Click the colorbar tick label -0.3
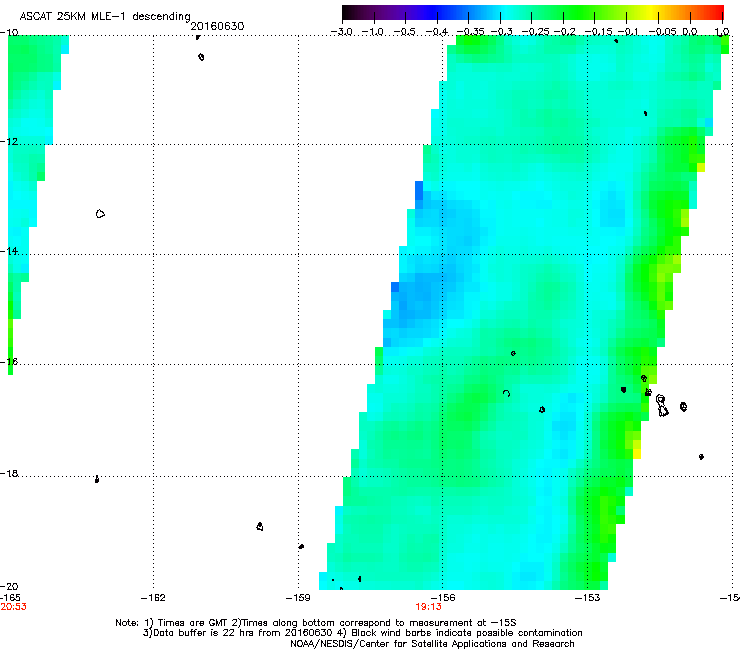This screenshot has width=740, height=650. pos(502,32)
